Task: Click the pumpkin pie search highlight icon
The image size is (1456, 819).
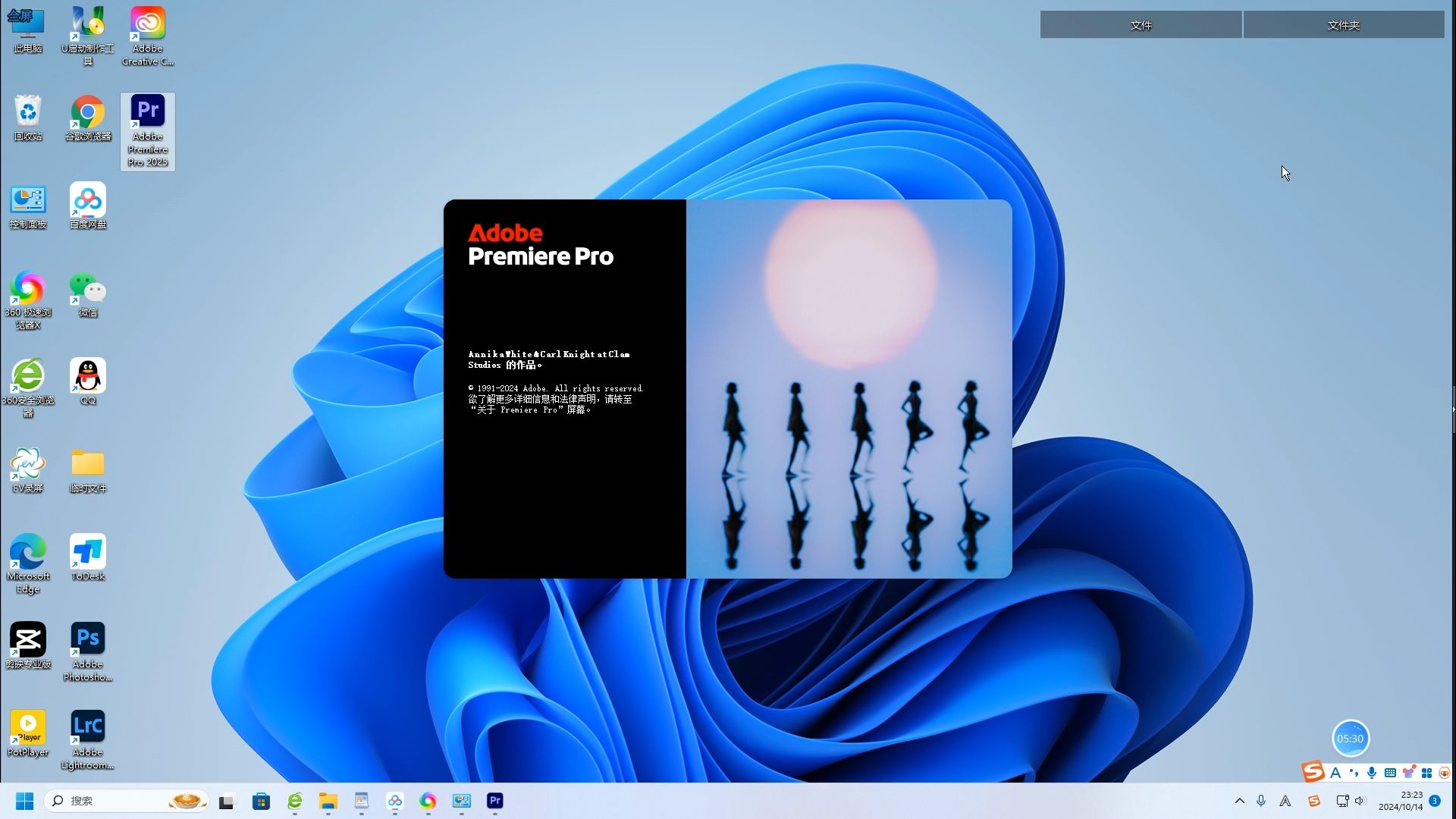Action: click(x=187, y=801)
